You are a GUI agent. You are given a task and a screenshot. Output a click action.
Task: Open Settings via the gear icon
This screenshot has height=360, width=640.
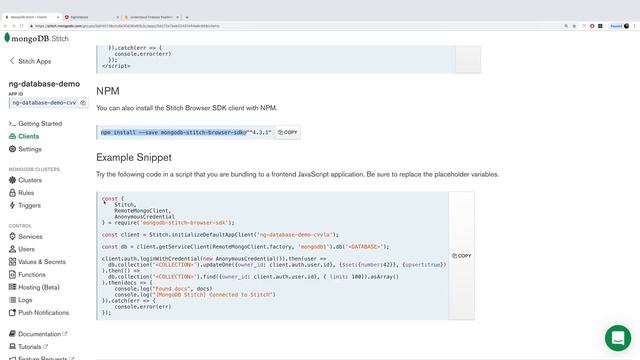(12, 149)
